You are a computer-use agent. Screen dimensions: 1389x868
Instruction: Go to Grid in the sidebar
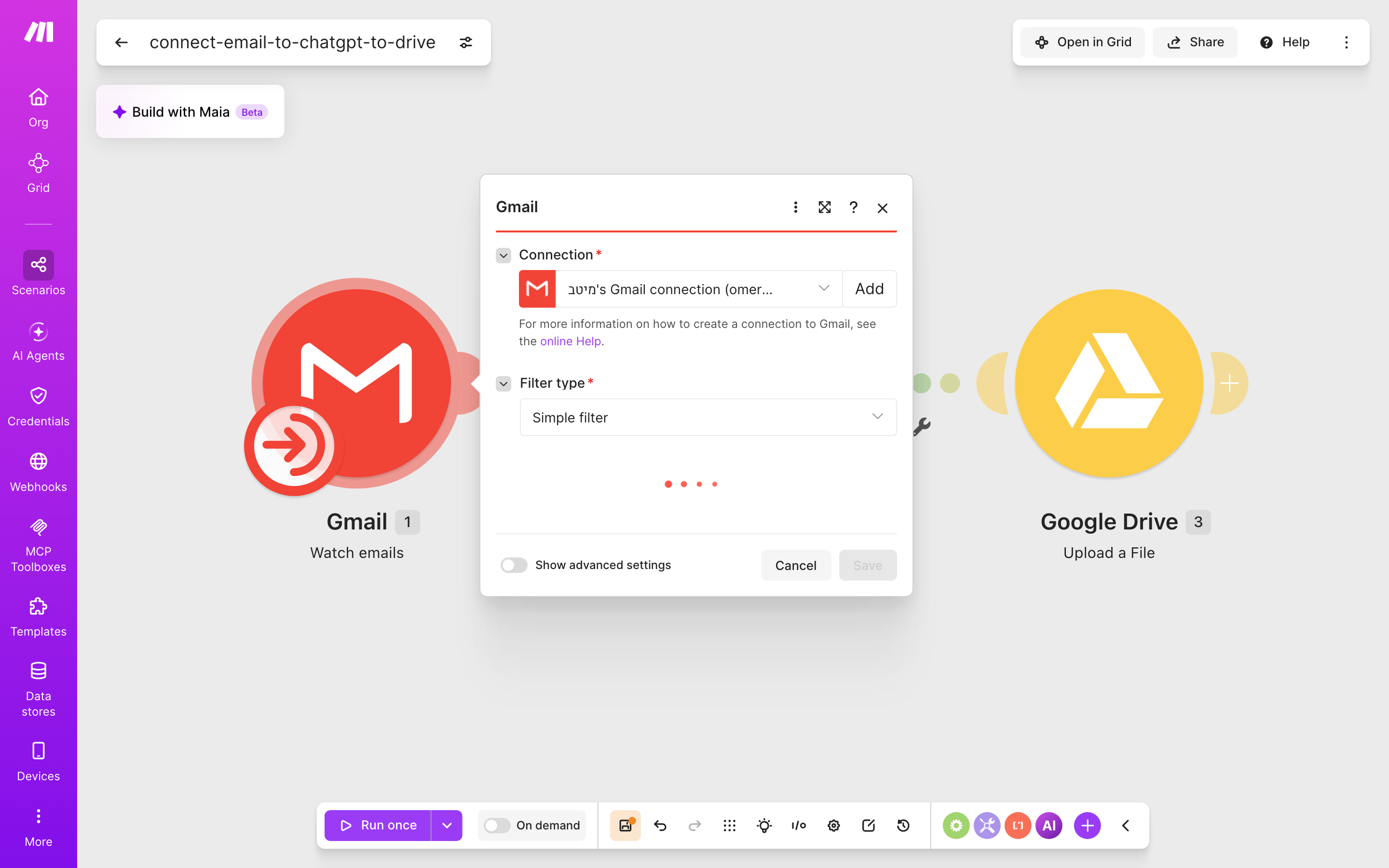coord(39,174)
